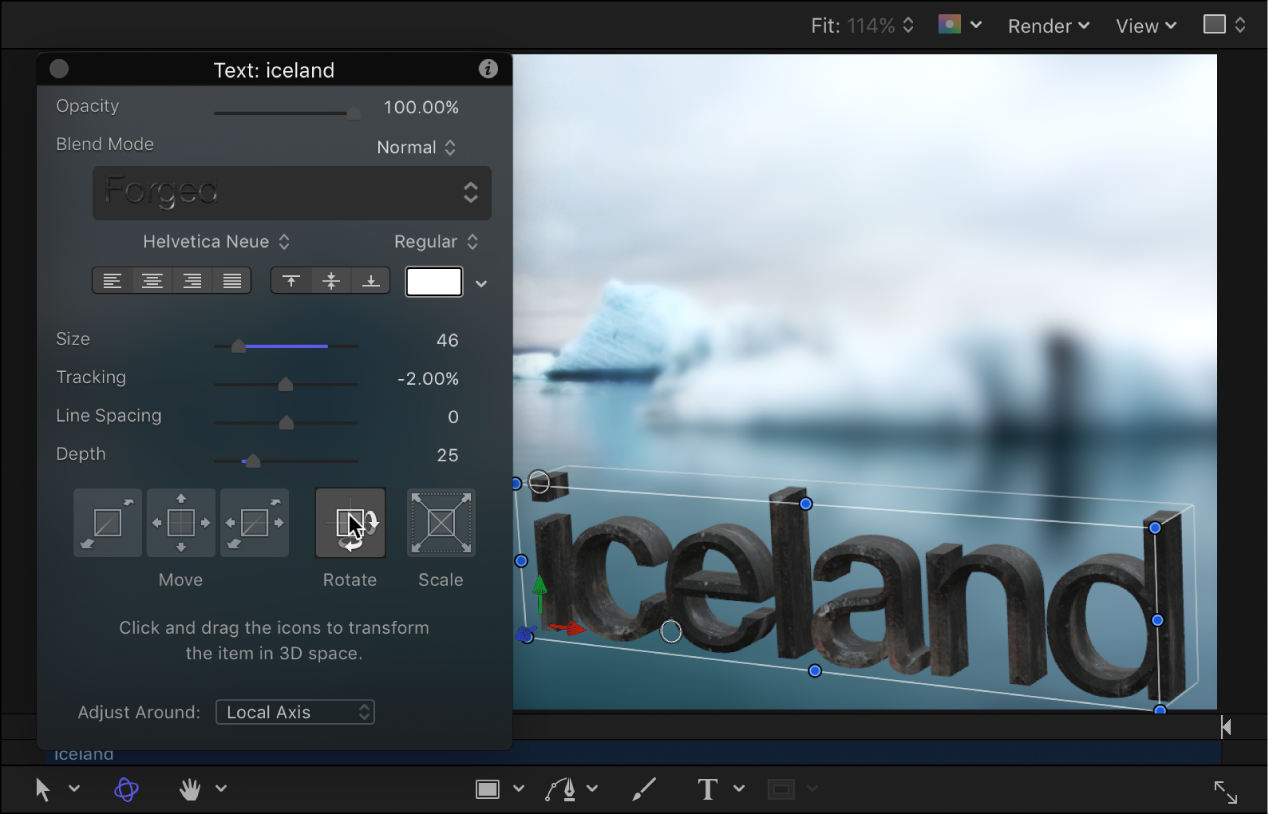Select the Pan hand tool
The width and height of the screenshot is (1269, 814).
(x=189, y=789)
